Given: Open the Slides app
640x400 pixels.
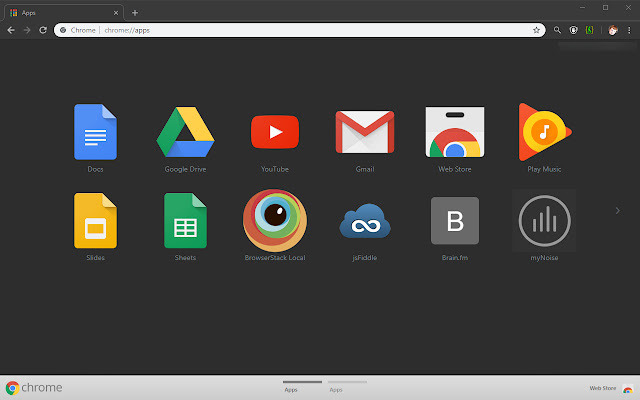Looking at the screenshot, I should [x=95, y=220].
